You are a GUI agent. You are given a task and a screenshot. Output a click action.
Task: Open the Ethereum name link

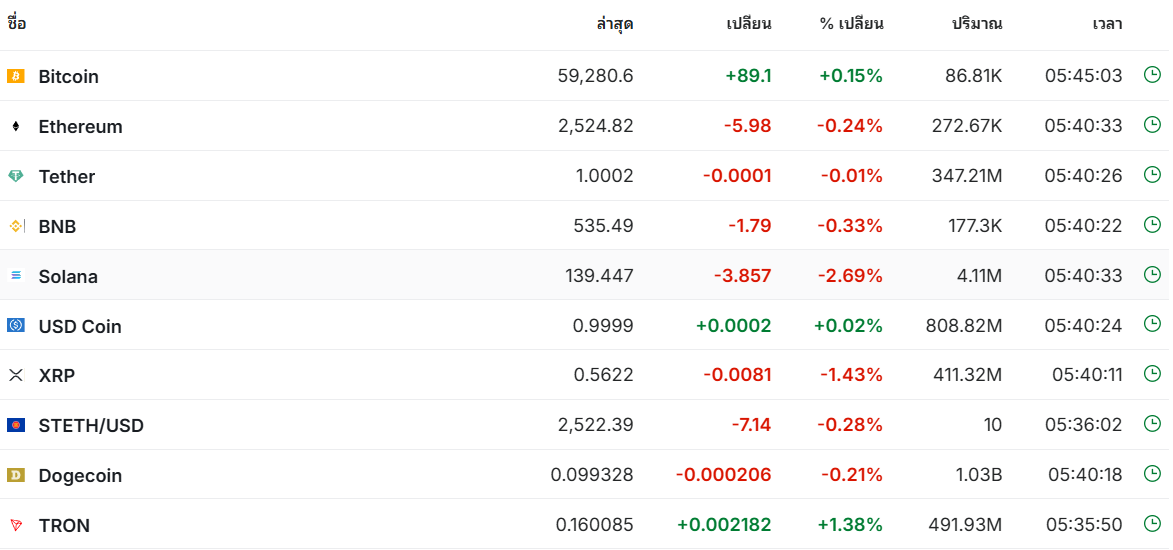click(80, 127)
